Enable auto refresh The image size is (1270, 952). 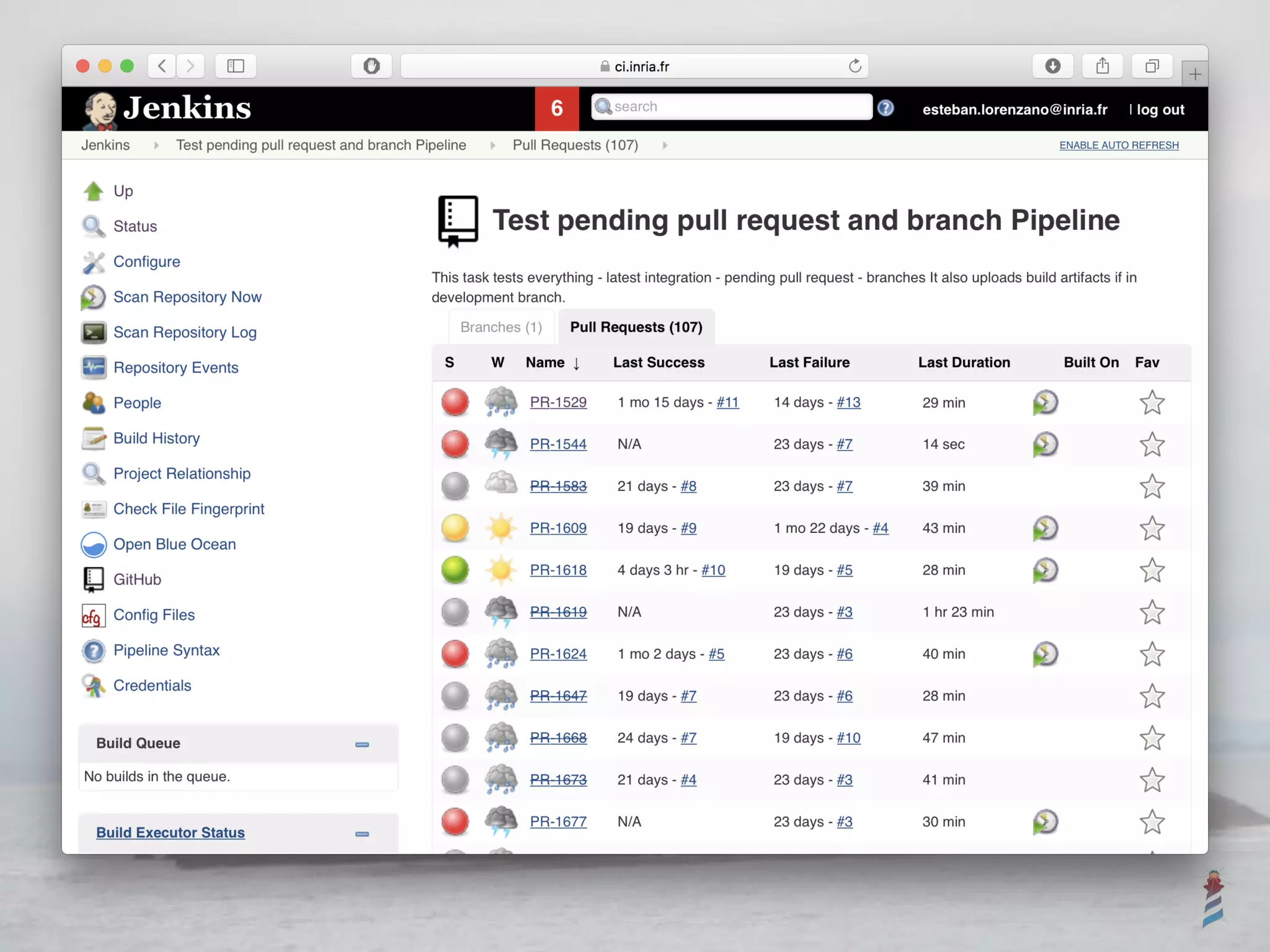coord(1119,146)
